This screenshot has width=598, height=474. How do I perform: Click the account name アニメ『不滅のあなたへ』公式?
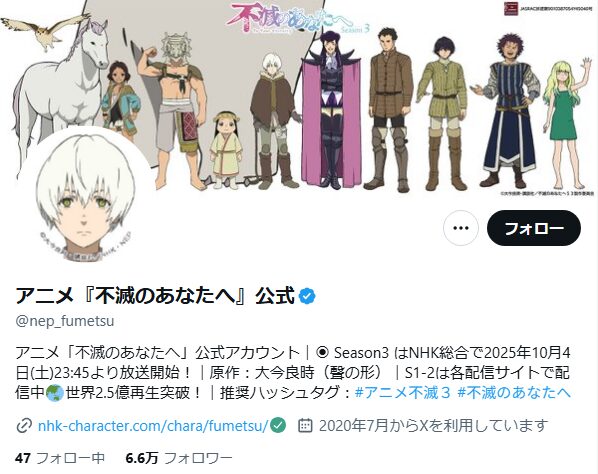pos(155,296)
